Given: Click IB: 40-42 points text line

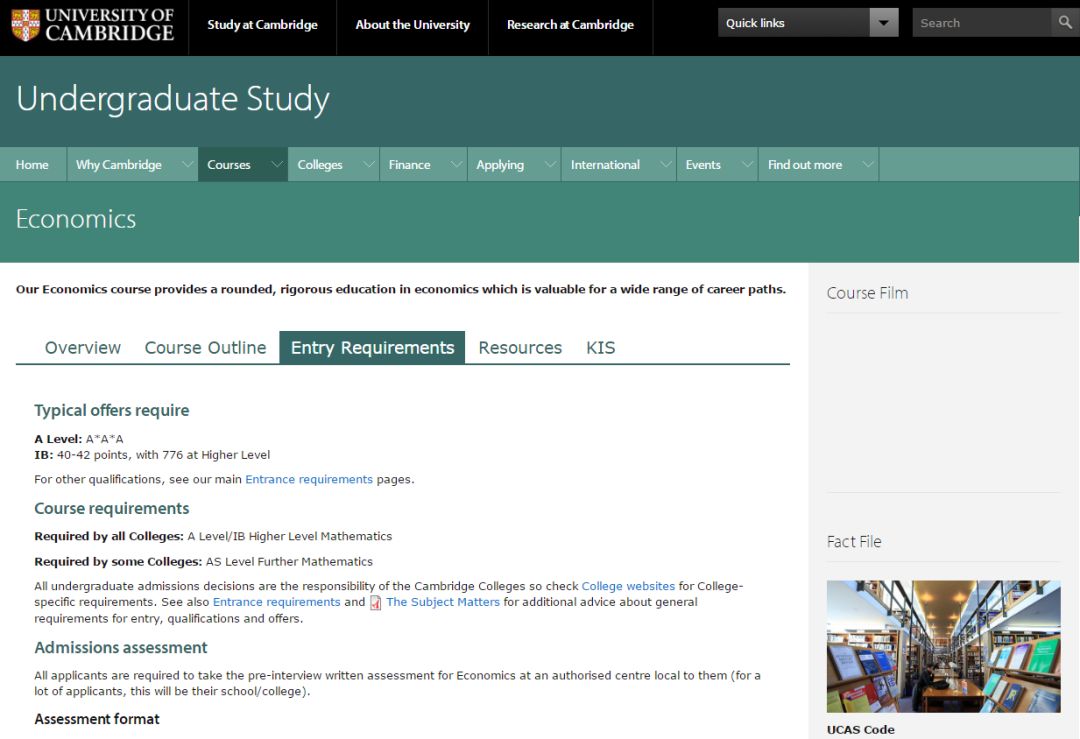Looking at the screenshot, I should point(152,455).
